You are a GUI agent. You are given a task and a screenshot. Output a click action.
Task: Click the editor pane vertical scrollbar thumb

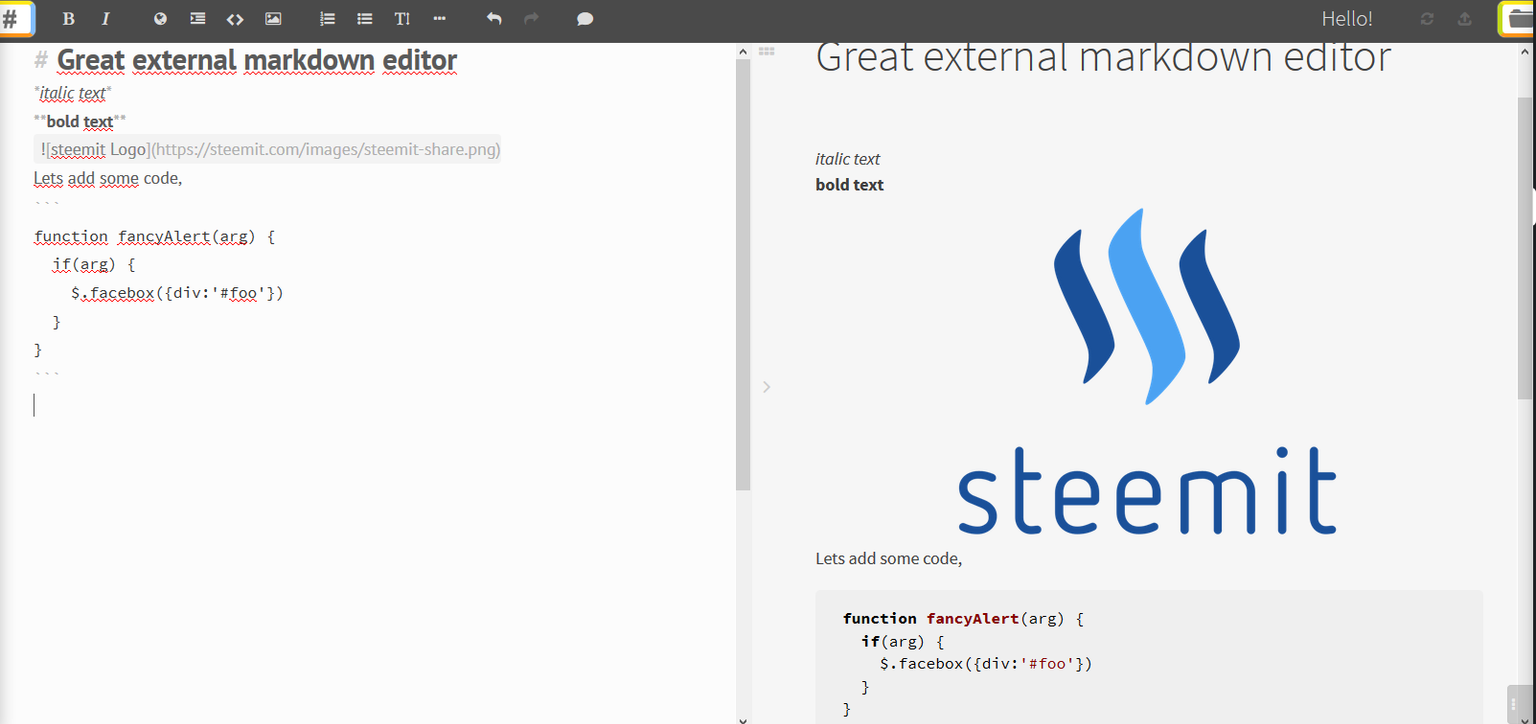743,275
